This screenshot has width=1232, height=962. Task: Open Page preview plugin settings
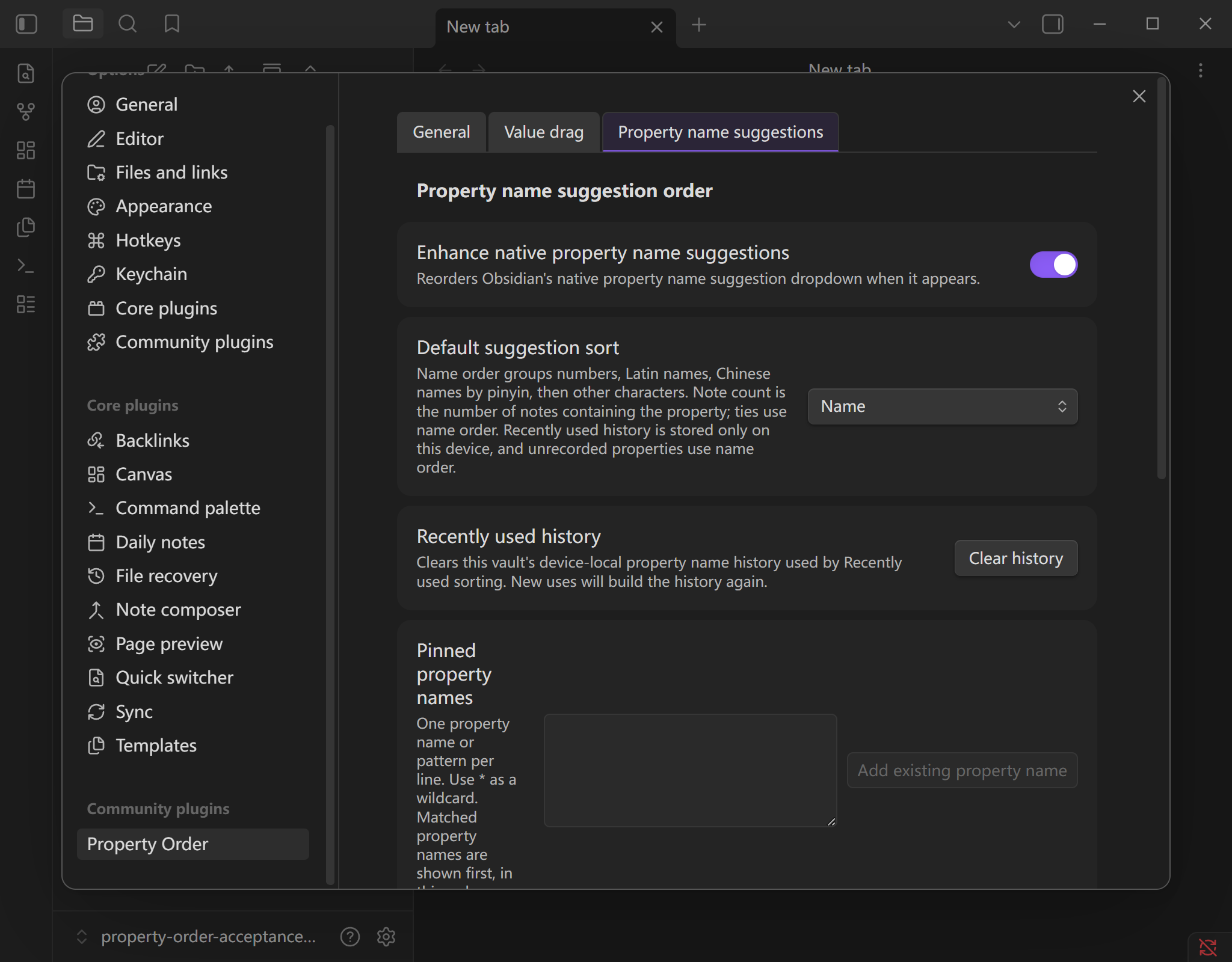[x=193, y=644]
